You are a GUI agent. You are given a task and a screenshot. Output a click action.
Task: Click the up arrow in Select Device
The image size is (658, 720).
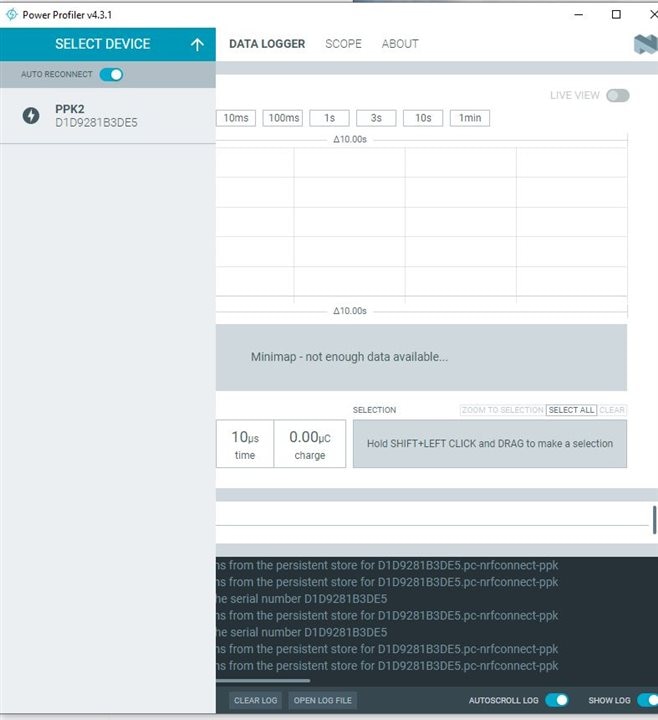(197, 45)
